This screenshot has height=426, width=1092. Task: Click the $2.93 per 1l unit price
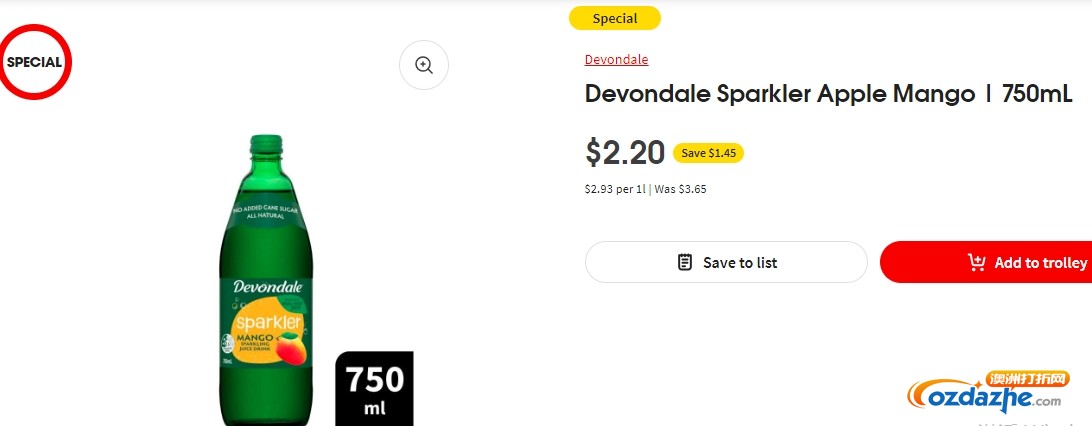(x=616, y=189)
